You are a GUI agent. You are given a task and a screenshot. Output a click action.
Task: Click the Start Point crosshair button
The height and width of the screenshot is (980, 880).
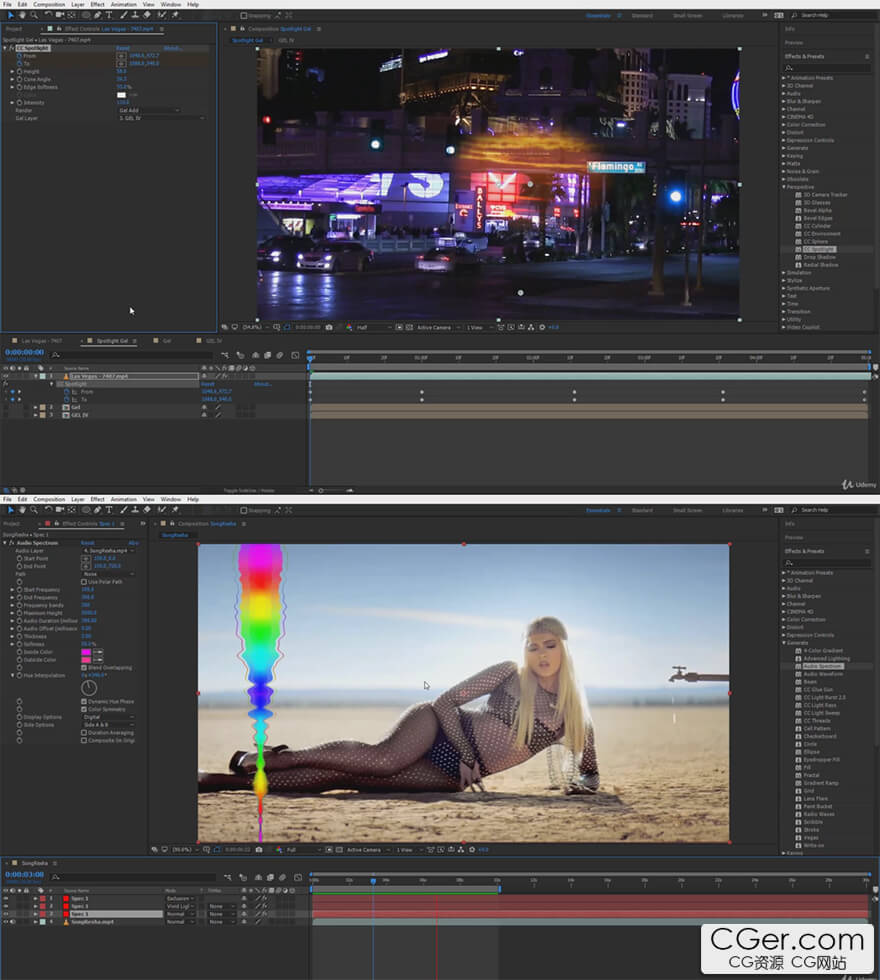(x=86, y=558)
